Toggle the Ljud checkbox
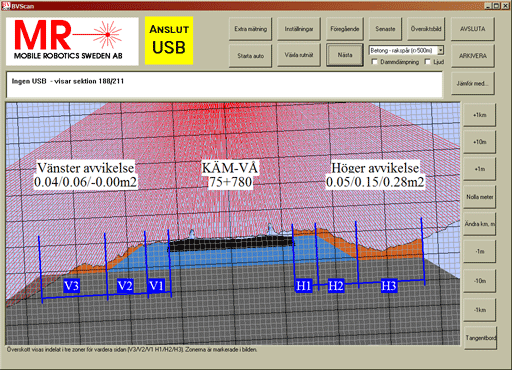 pos(428,62)
